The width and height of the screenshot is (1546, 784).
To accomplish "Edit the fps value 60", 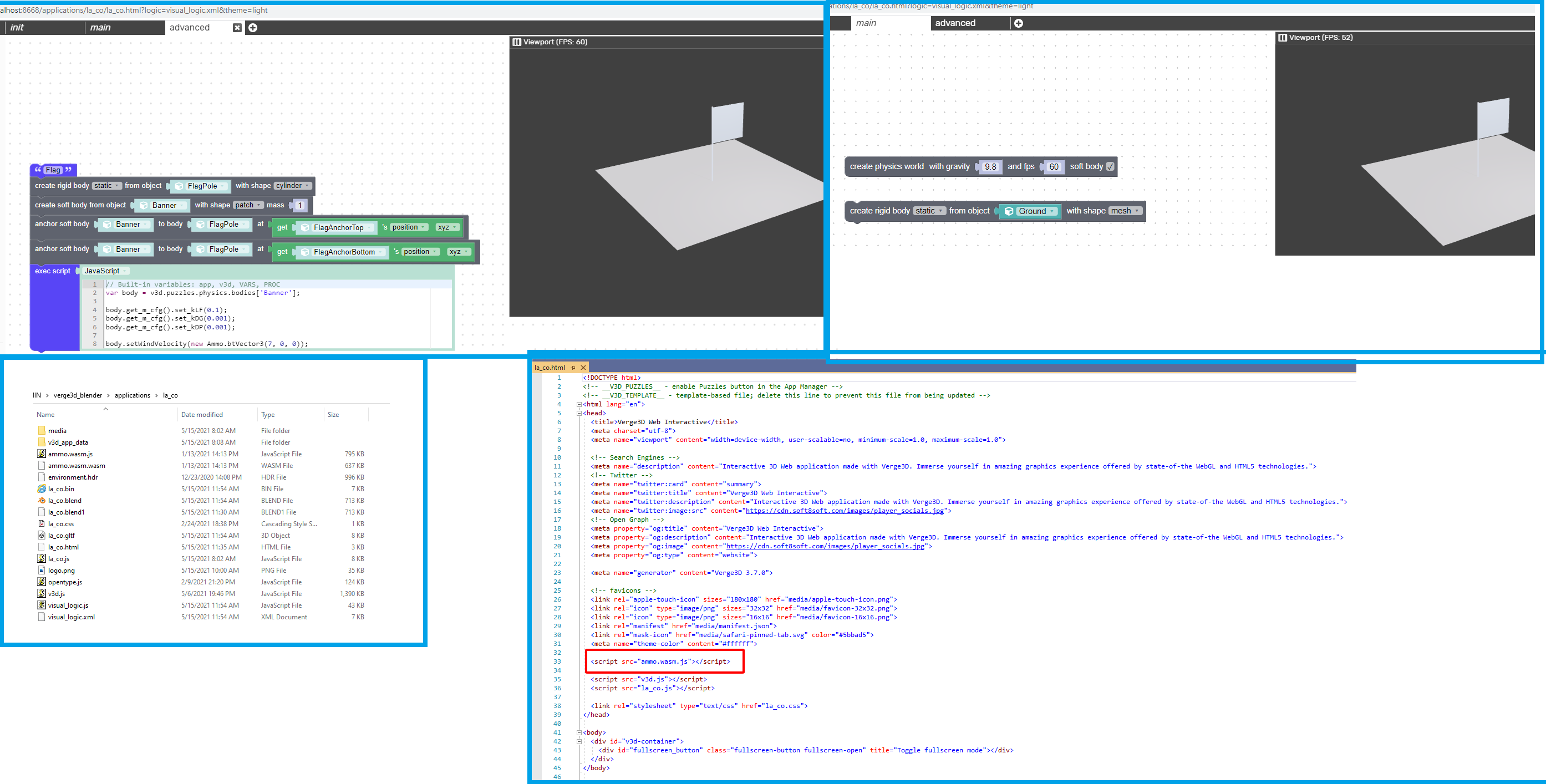I will coord(1053,167).
